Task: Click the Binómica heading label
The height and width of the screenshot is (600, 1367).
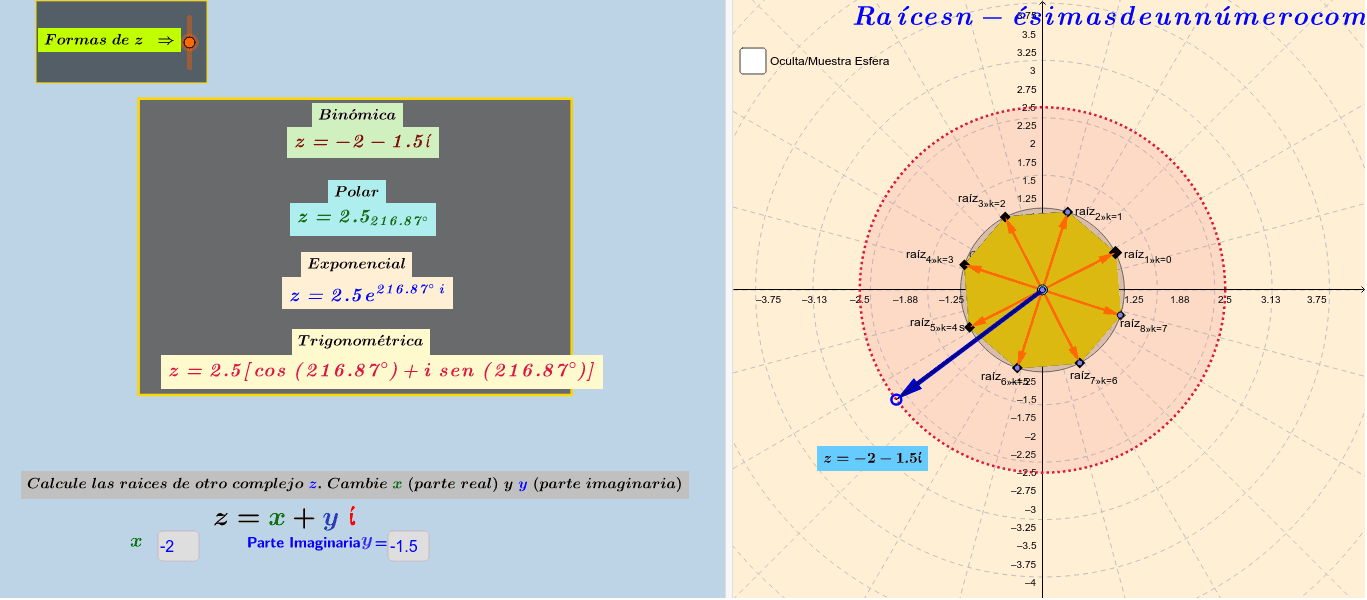Action: tap(357, 115)
